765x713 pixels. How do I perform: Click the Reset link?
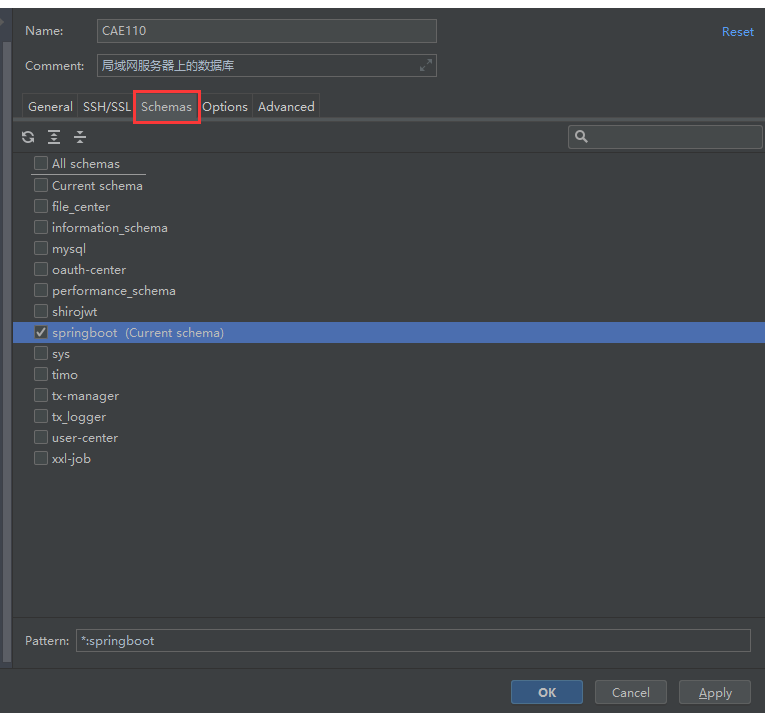tap(738, 32)
